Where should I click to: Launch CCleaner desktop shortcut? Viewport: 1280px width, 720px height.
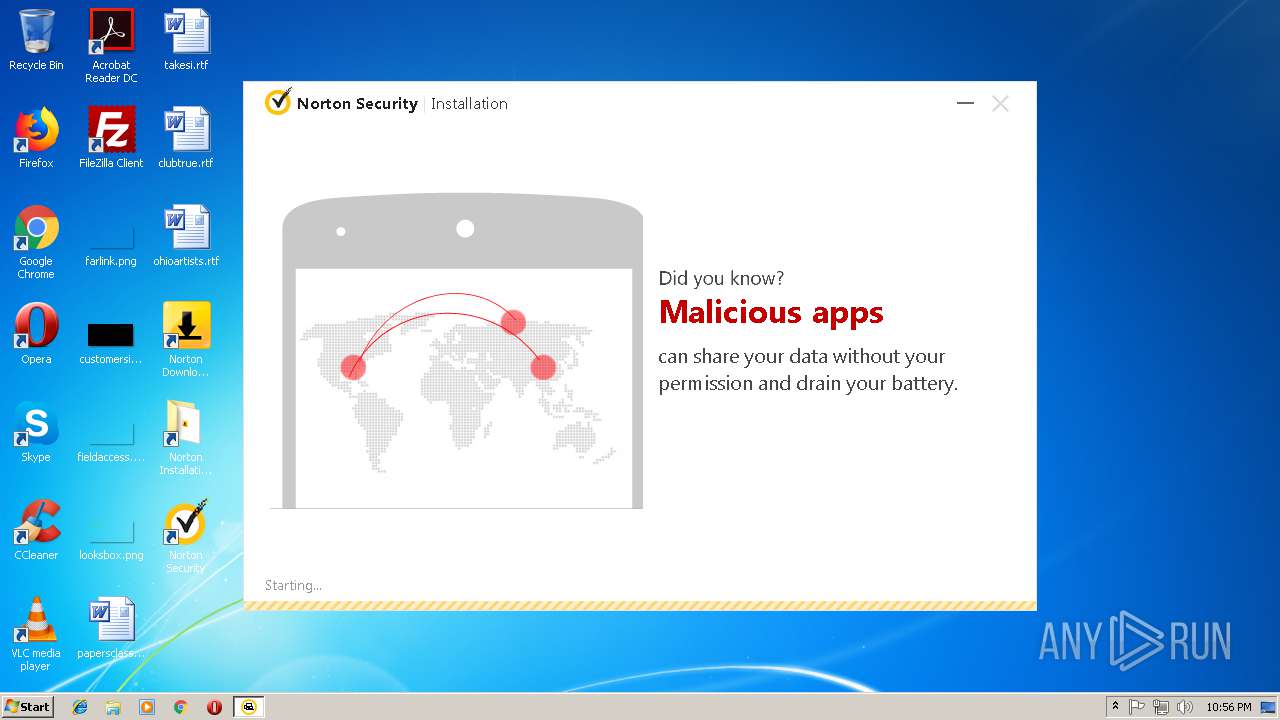[36, 530]
